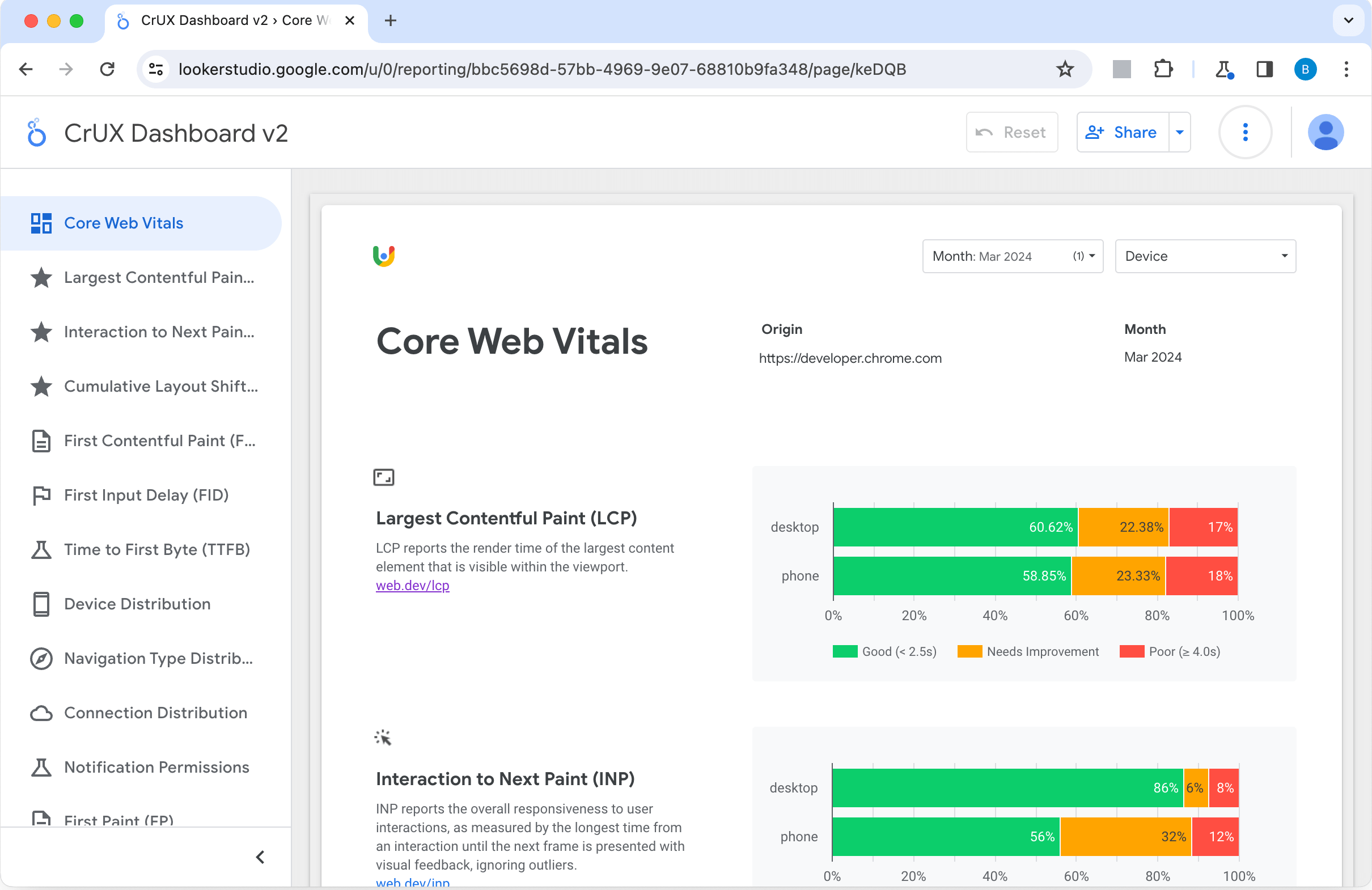1372x890 pixels.
Task: Click LCP phone needs improvement 23.33% bar
Action: [1119, 576]
